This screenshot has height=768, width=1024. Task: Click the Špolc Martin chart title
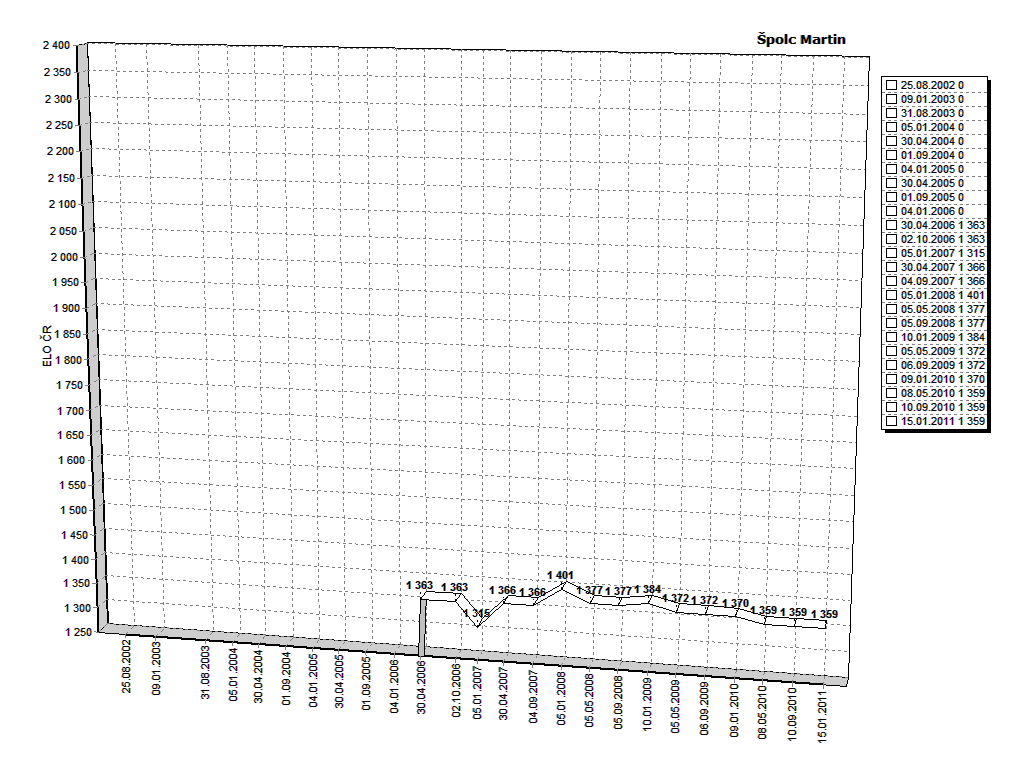[x=801, y=39]
